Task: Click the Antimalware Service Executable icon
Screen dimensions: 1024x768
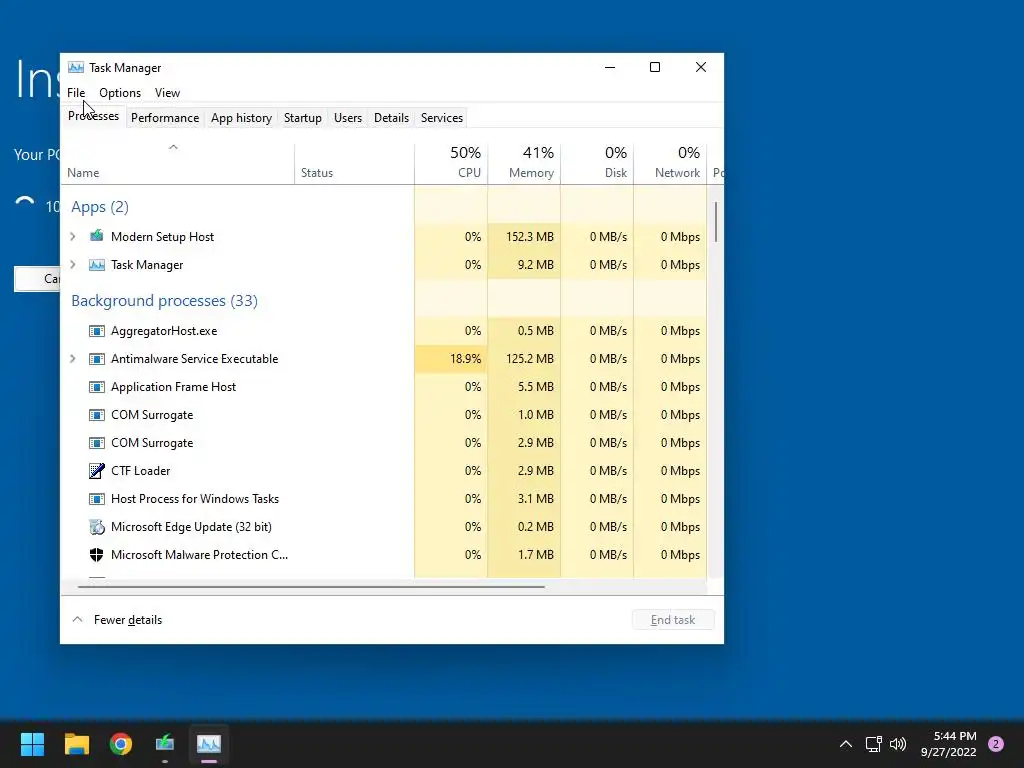Action: tap(97, 359)
